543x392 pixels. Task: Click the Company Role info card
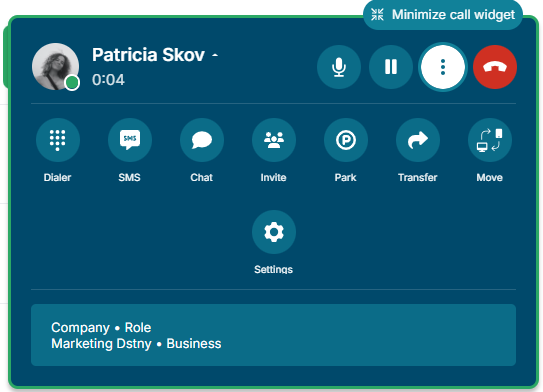point(273,335)
